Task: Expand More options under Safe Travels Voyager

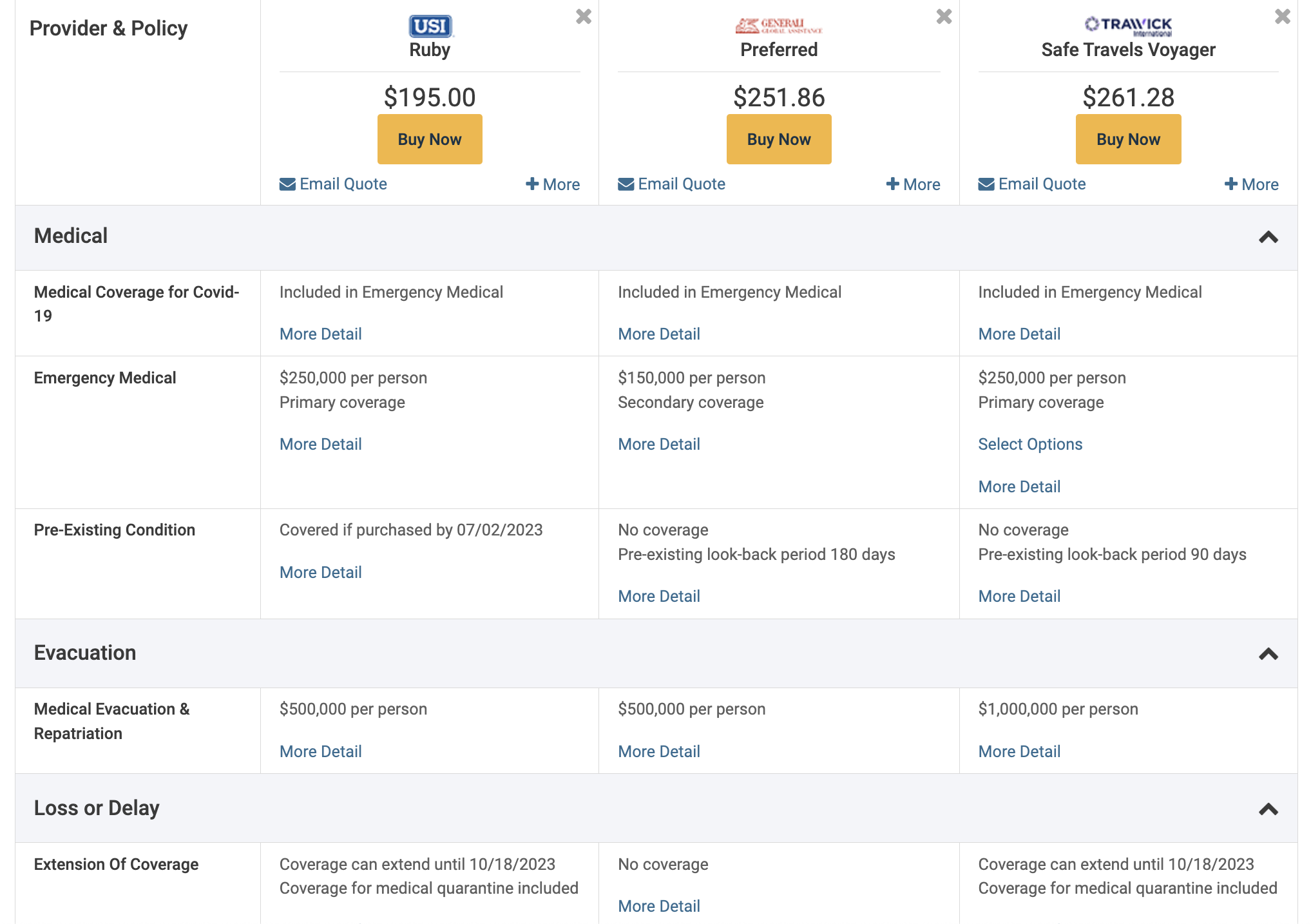Action: [1251, 184]
